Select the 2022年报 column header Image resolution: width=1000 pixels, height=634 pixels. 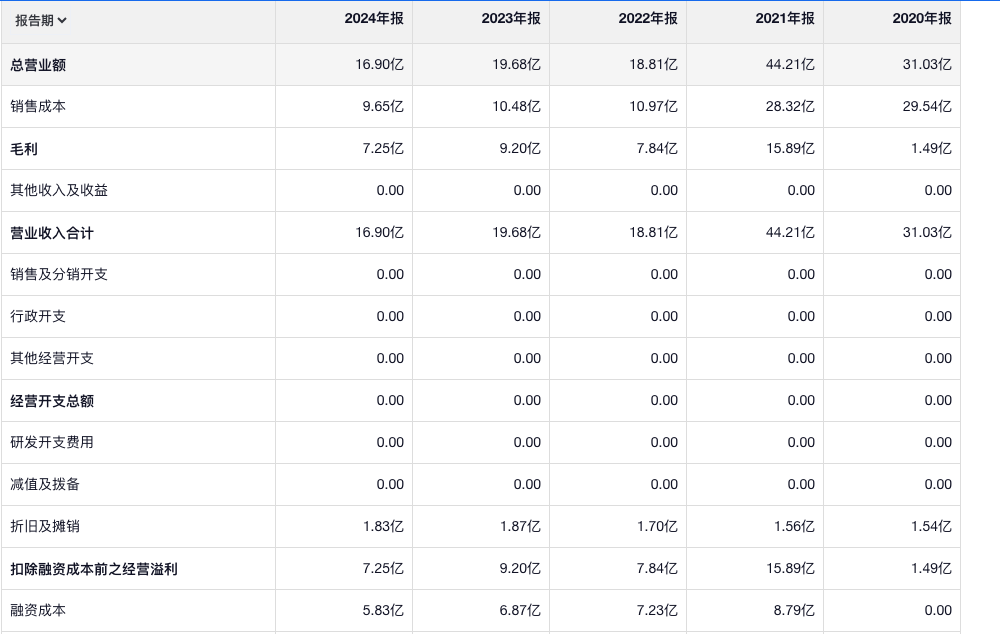(x=648, y=19)
